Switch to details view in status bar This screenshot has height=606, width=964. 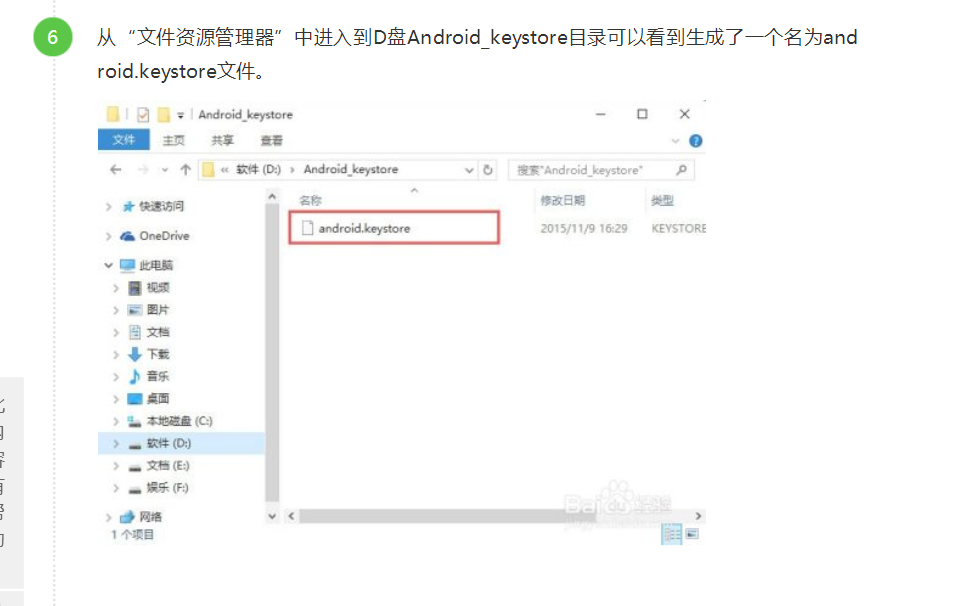tap(672, 534)
